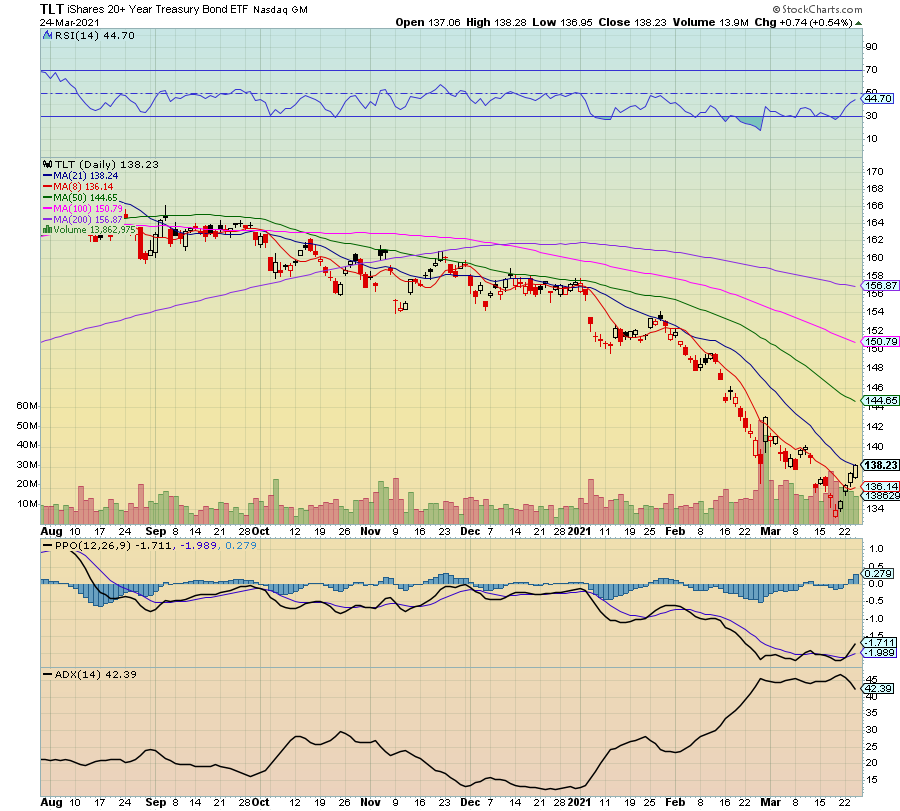Click the 24-Mar-2021 chart date
The image size is (900, 811).
tap(69, 23)
